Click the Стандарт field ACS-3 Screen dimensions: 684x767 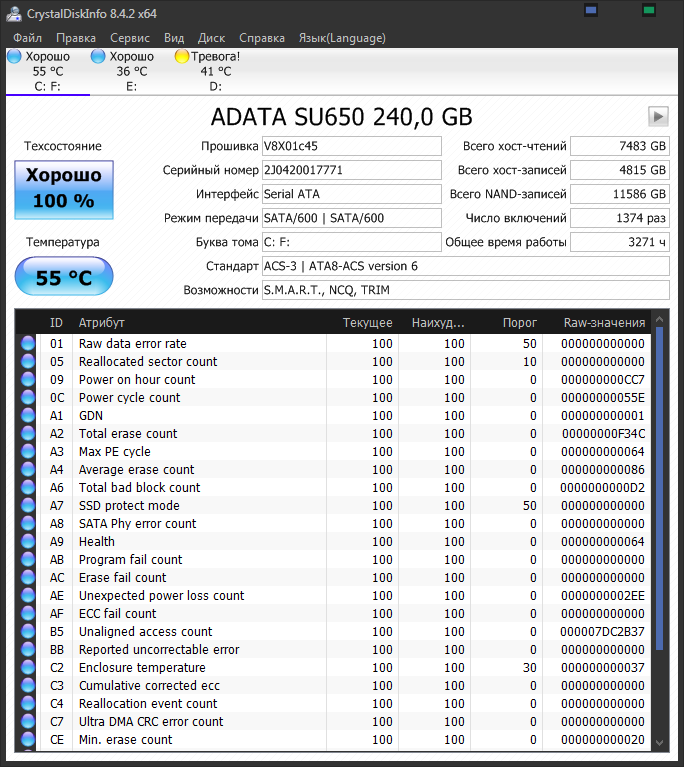pyautogui.click(x=466, y=266)
